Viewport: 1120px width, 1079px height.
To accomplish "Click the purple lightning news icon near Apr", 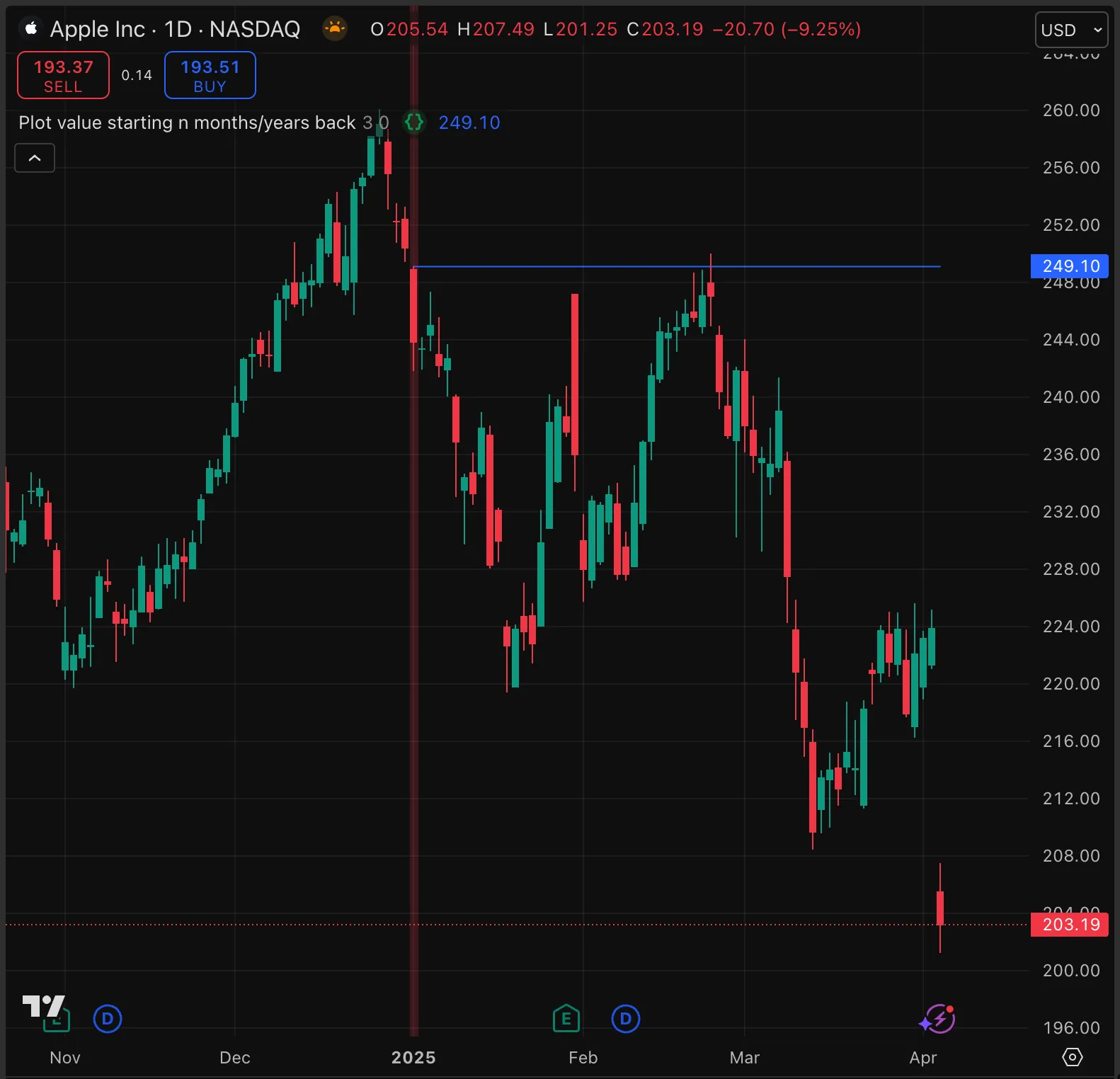I will (x=937, y=1020).
